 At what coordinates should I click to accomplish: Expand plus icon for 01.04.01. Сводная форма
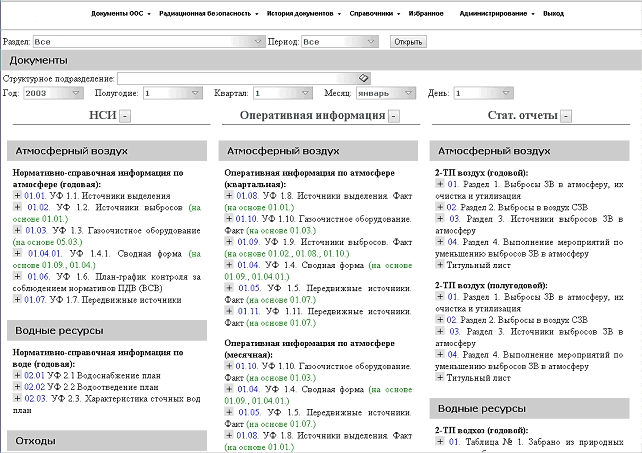[17, 253]
